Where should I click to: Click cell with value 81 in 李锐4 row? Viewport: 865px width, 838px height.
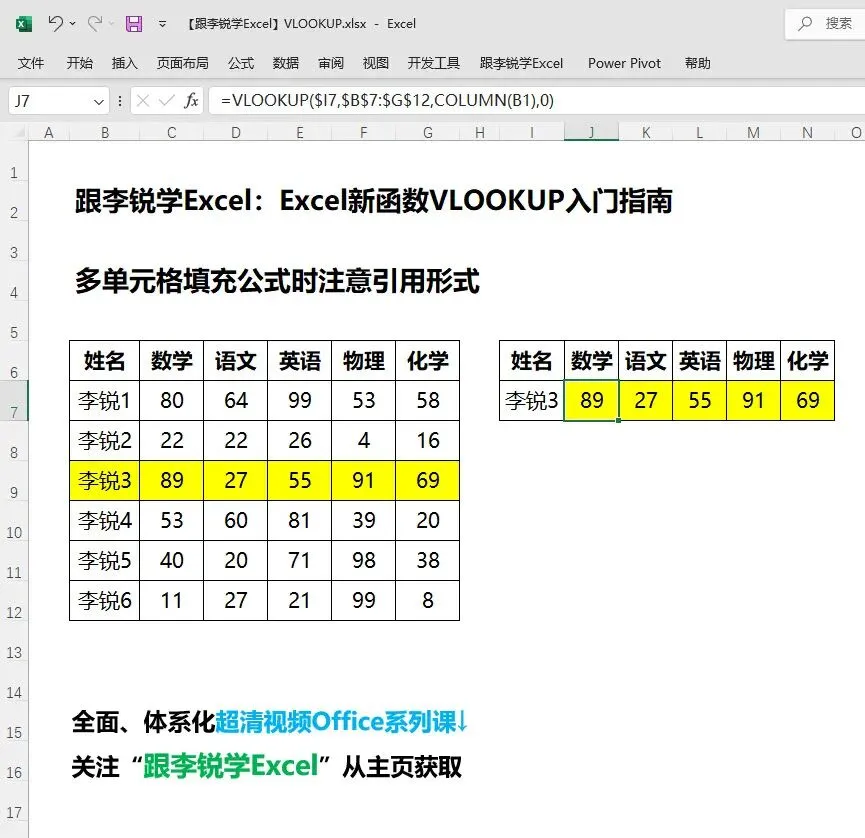point(300,520)
